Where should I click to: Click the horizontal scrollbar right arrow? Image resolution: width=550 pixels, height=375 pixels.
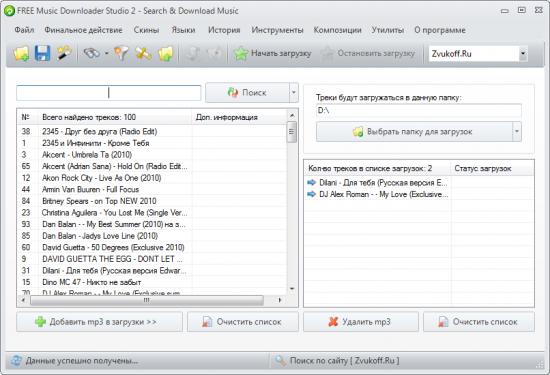tap(280, 300)
